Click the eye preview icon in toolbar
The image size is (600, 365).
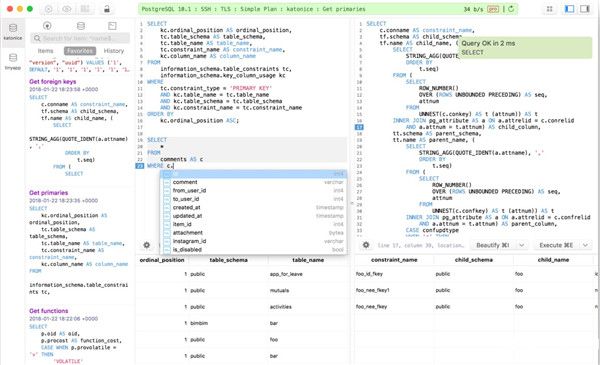67,9
